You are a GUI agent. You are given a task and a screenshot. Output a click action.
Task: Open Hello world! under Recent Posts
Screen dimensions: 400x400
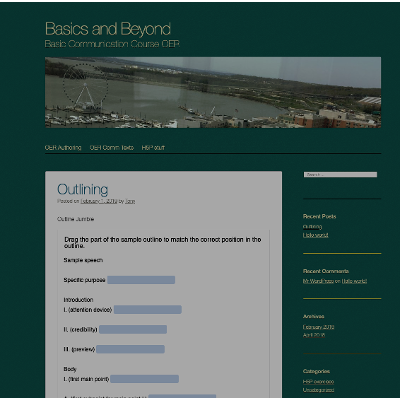[316, 235]
